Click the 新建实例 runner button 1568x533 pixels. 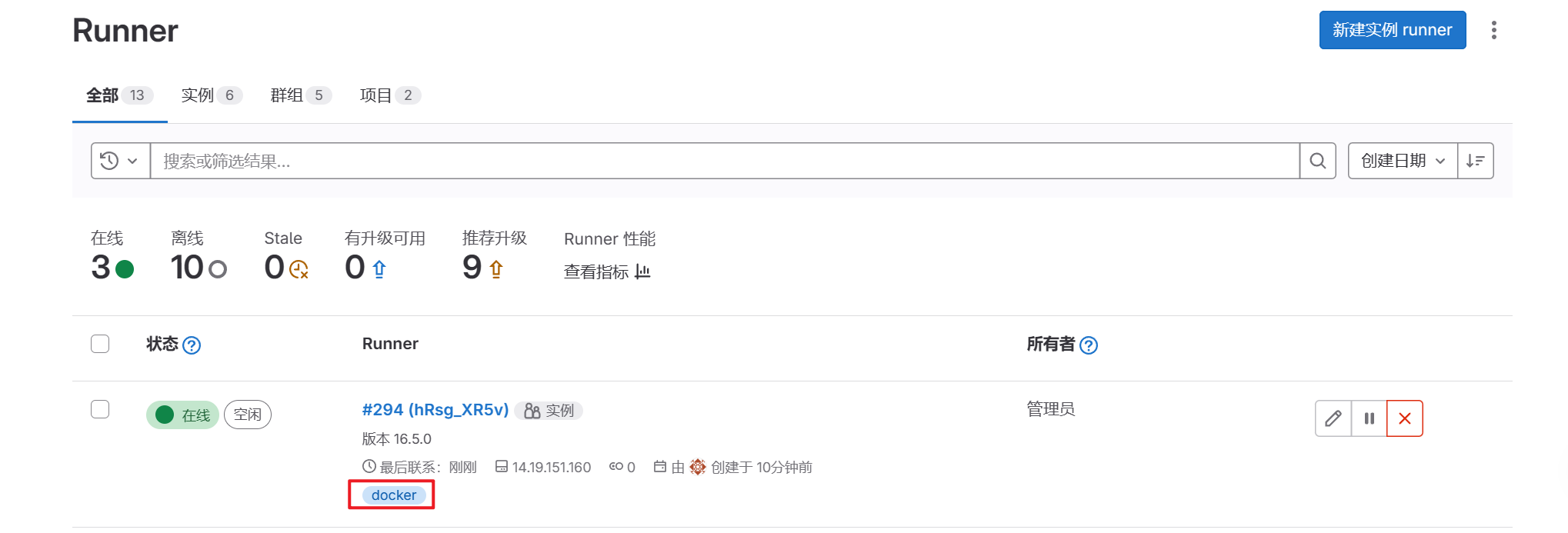pos(1392,30)
